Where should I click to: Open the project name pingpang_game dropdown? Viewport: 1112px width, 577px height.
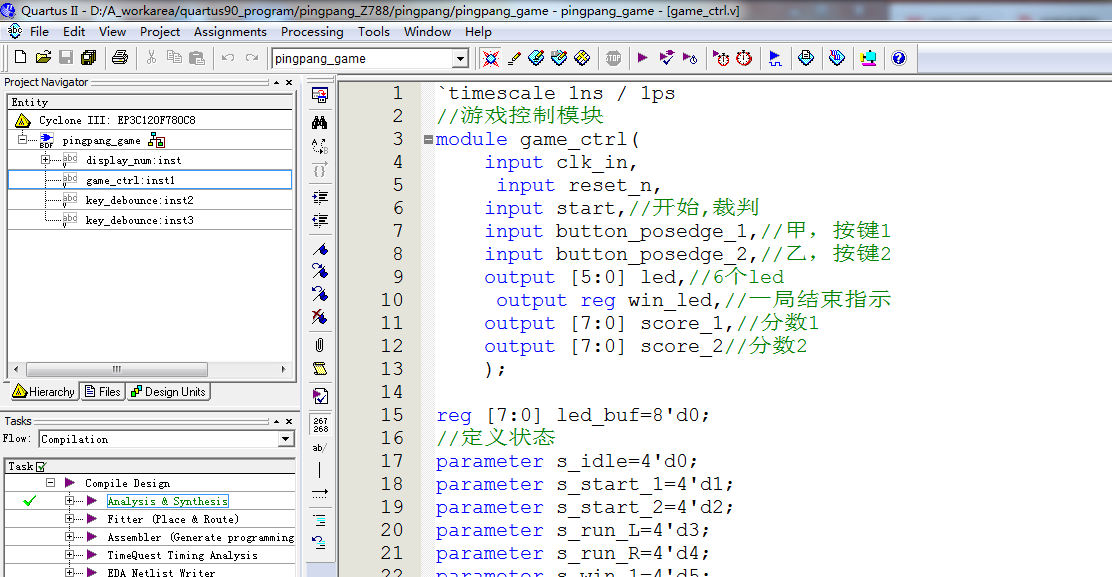pos(460,59)
